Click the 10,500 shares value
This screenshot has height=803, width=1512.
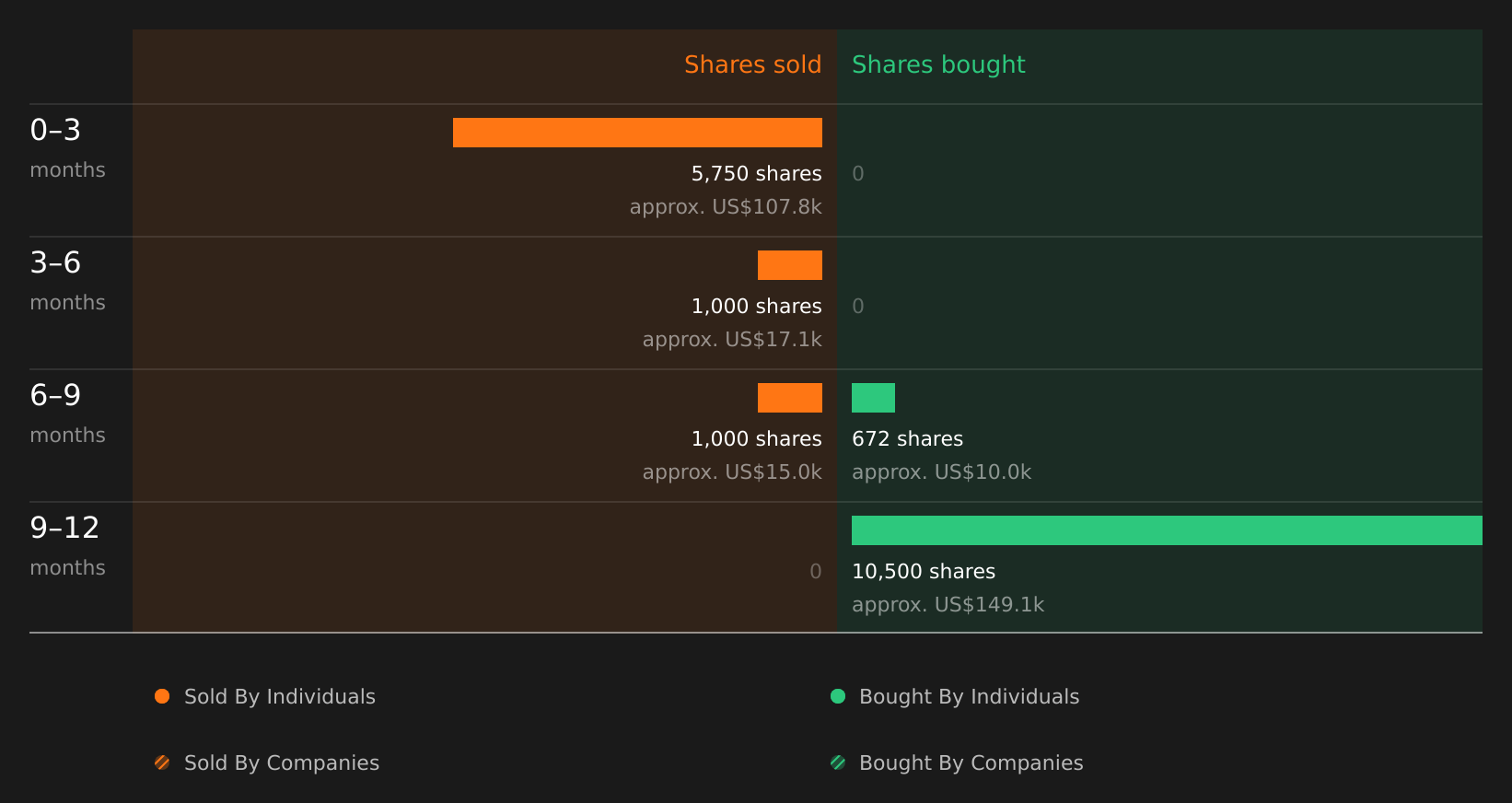click(x=924, y=572)
